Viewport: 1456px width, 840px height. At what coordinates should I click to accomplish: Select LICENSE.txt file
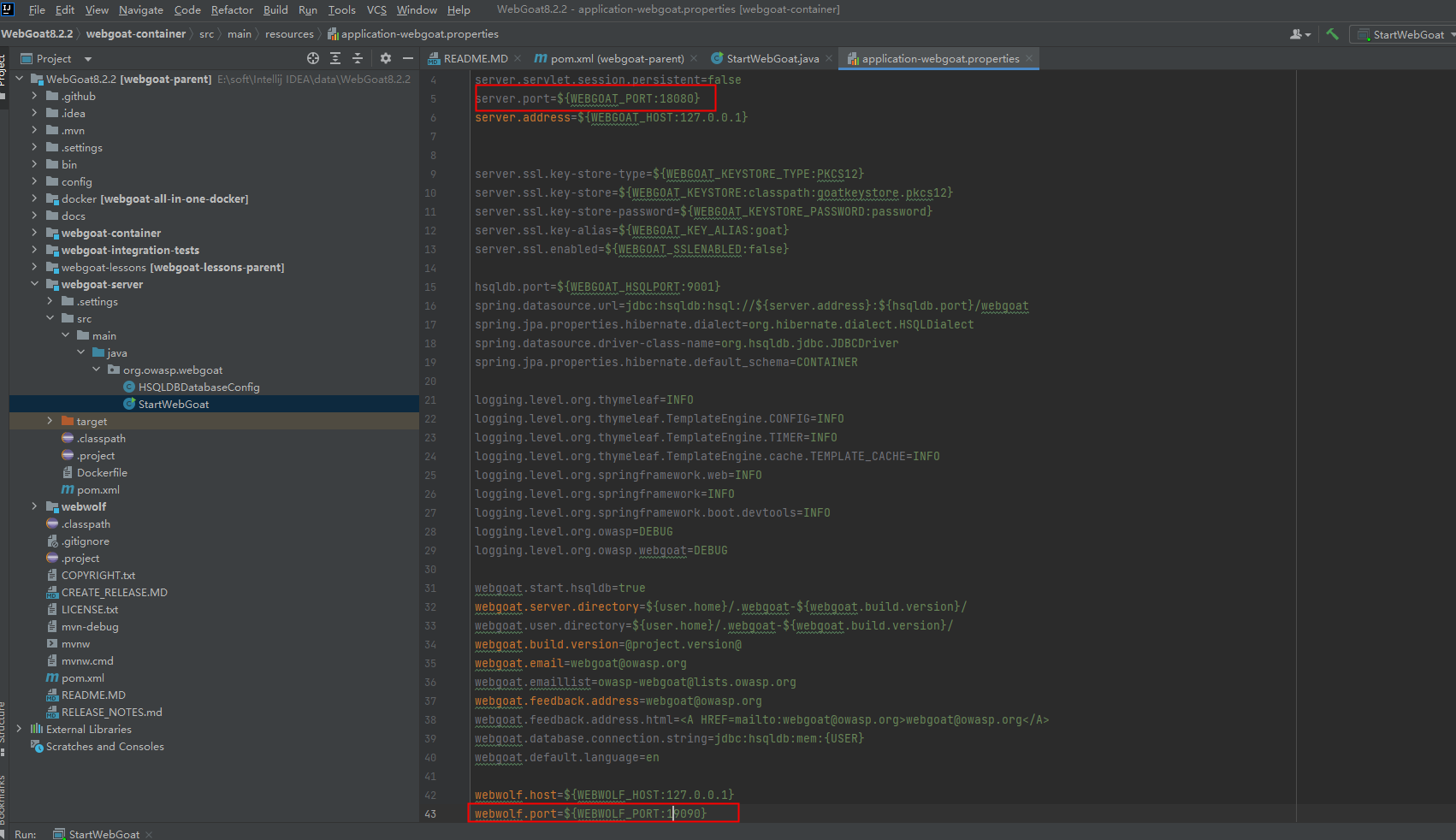pyautogui.click(x=89, y=609)
